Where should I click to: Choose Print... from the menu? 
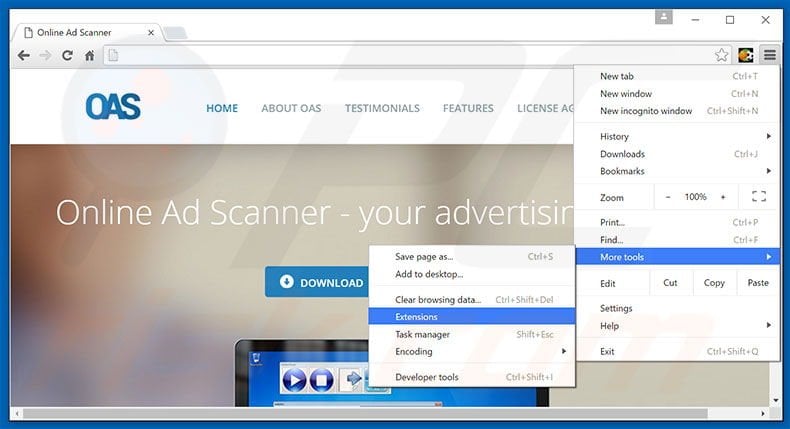[677, 222]
